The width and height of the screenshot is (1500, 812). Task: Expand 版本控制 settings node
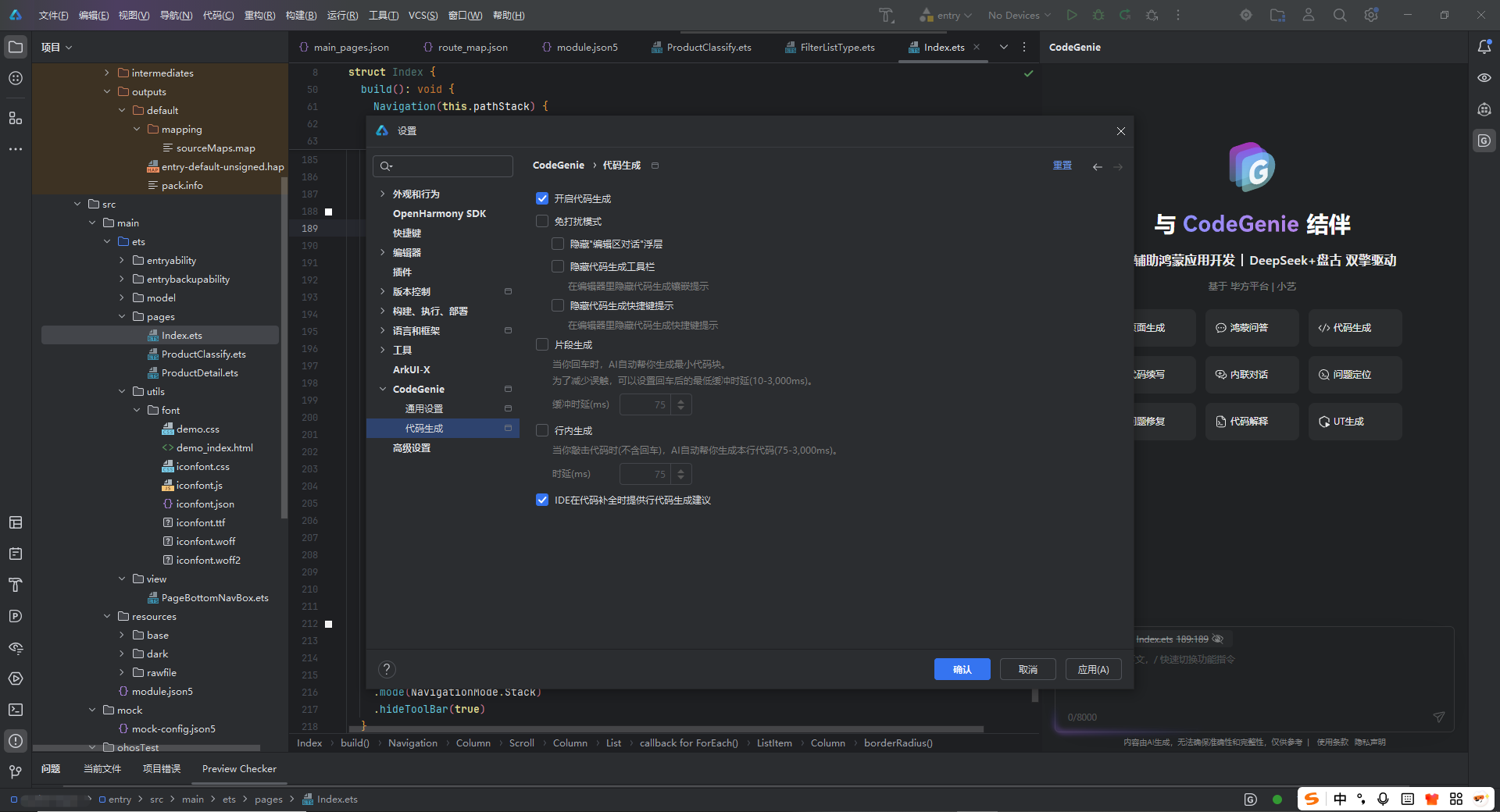tap(382, 291)
